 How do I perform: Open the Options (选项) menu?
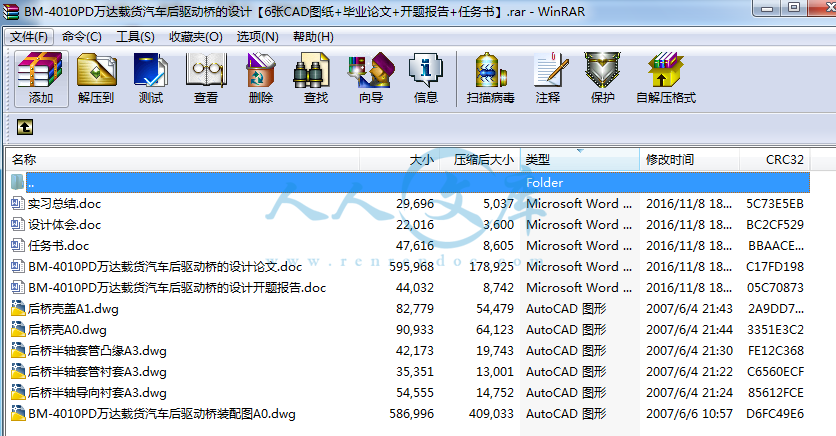click(x=258, y=37)
